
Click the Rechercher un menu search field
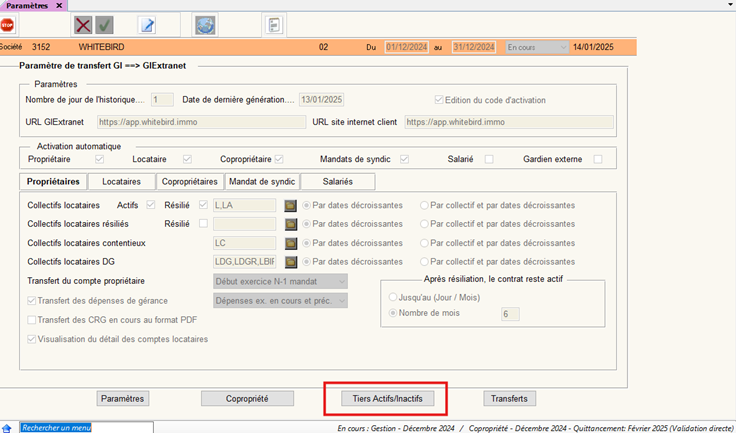pos(86,427)
